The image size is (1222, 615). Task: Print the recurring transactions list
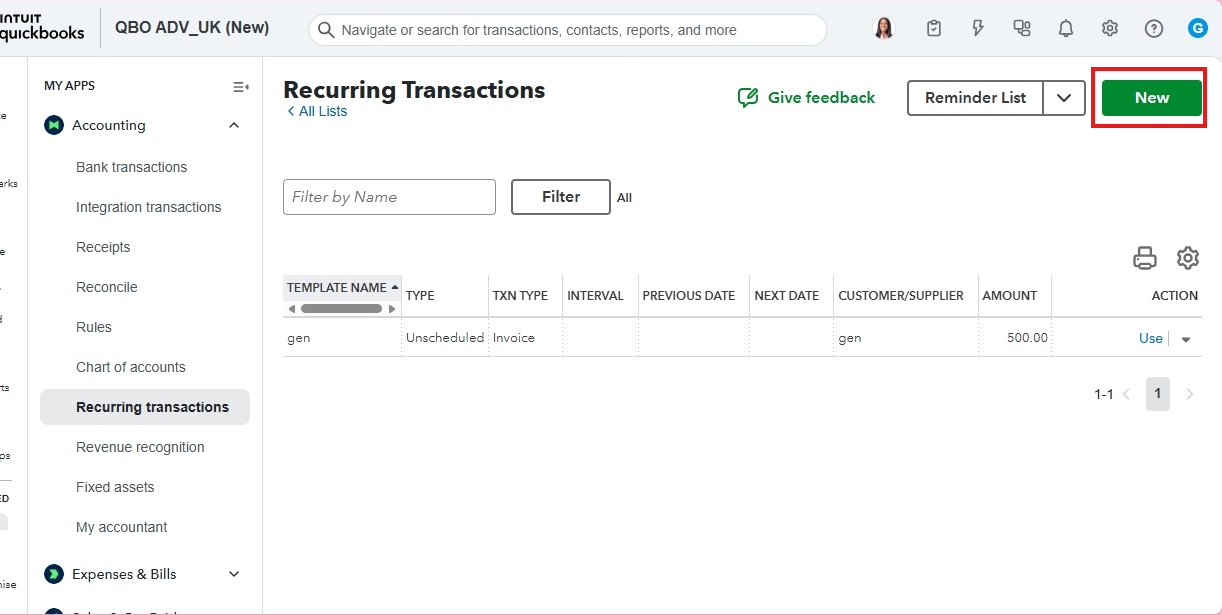(x=1145, y=258)
